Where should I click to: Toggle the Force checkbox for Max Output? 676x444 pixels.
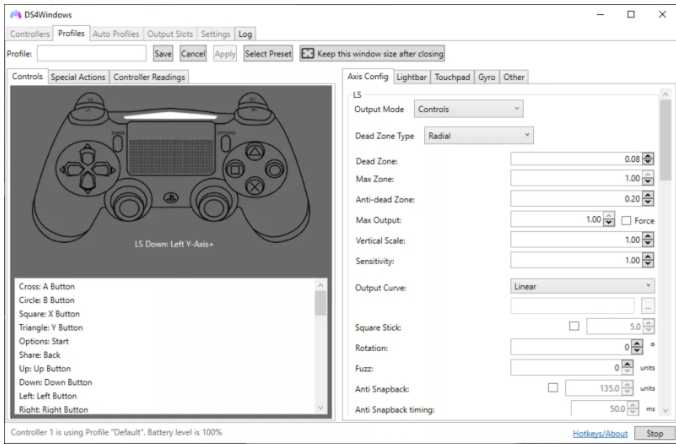tap(626, 221)
